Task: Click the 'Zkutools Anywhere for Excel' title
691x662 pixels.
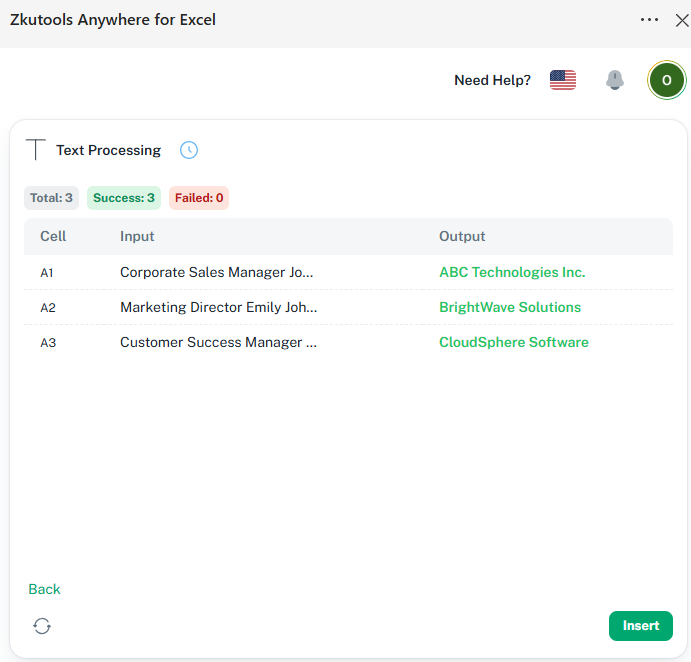Action: click(113, 20)
